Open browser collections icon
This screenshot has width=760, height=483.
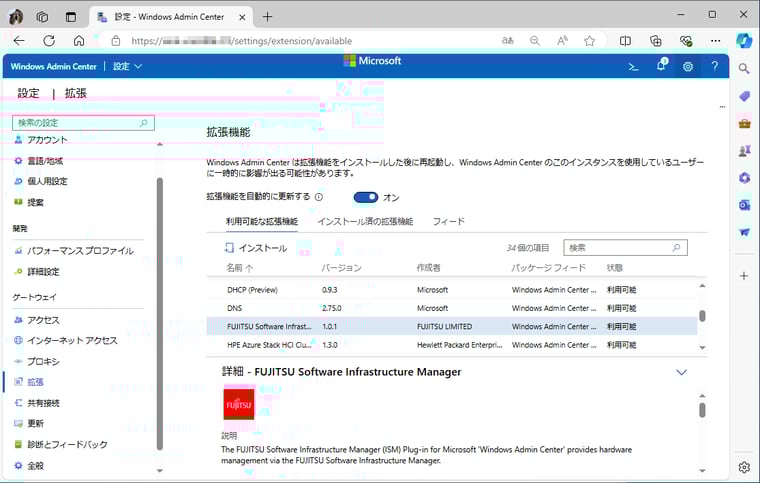tap(655, 41)
